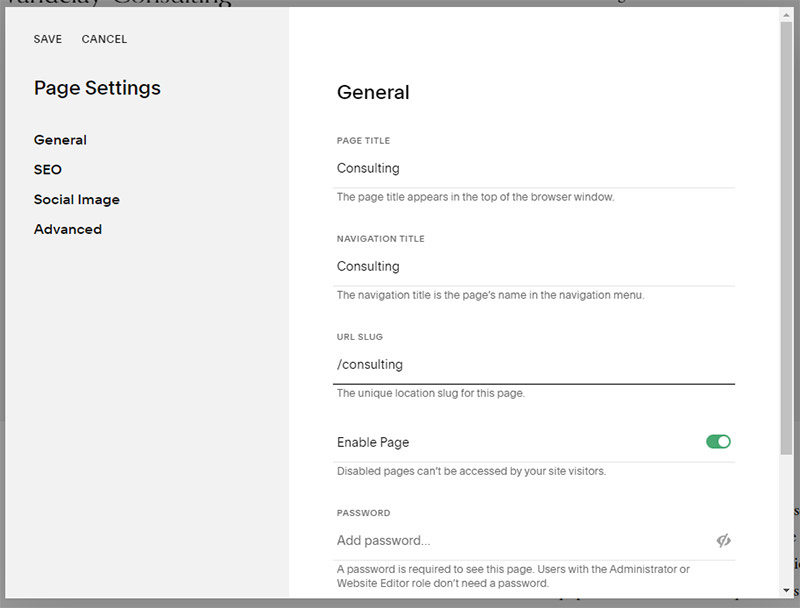Go to the Advanced section
Image resolution: width=800 pixels, height=608 pixels.
coord(68,230)
